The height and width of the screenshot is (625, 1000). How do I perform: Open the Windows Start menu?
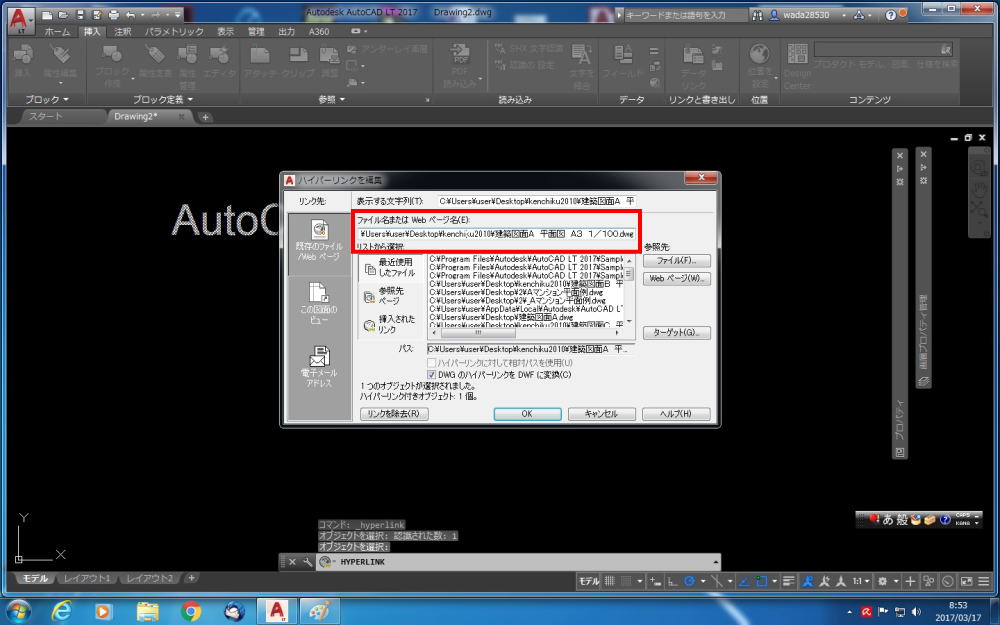[18, 611]
